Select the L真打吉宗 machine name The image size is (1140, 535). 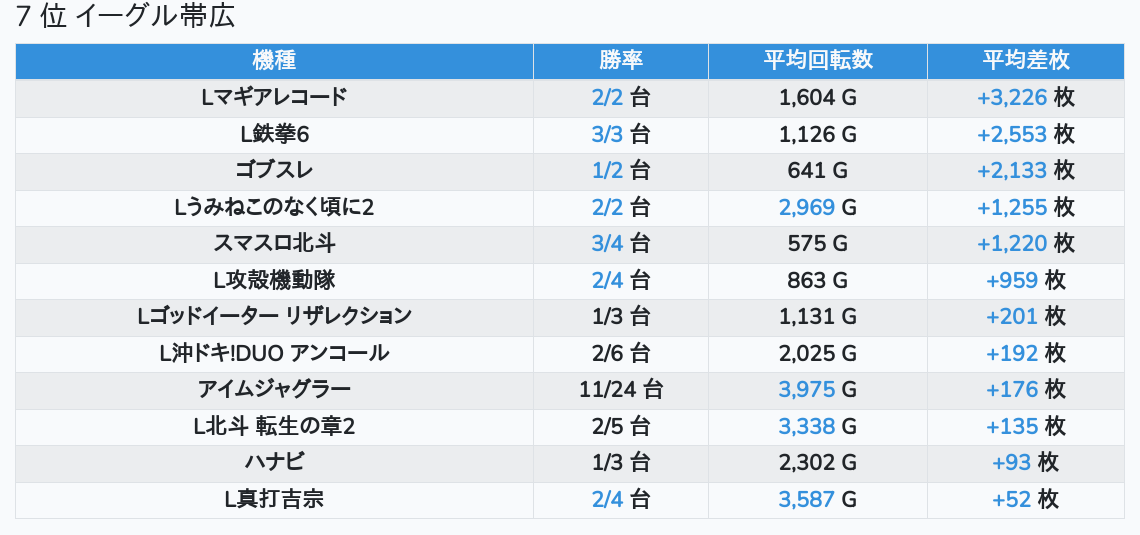pyautogui.click(x=274, y=499)
